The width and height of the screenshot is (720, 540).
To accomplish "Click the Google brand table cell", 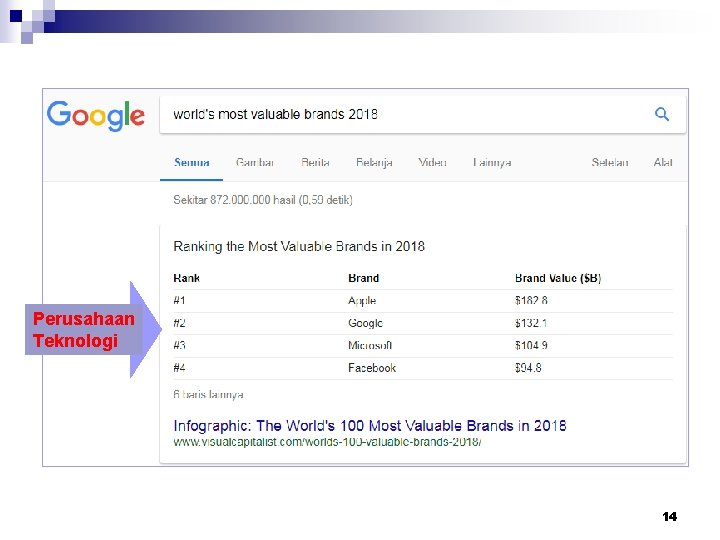I will coord(365,323).
